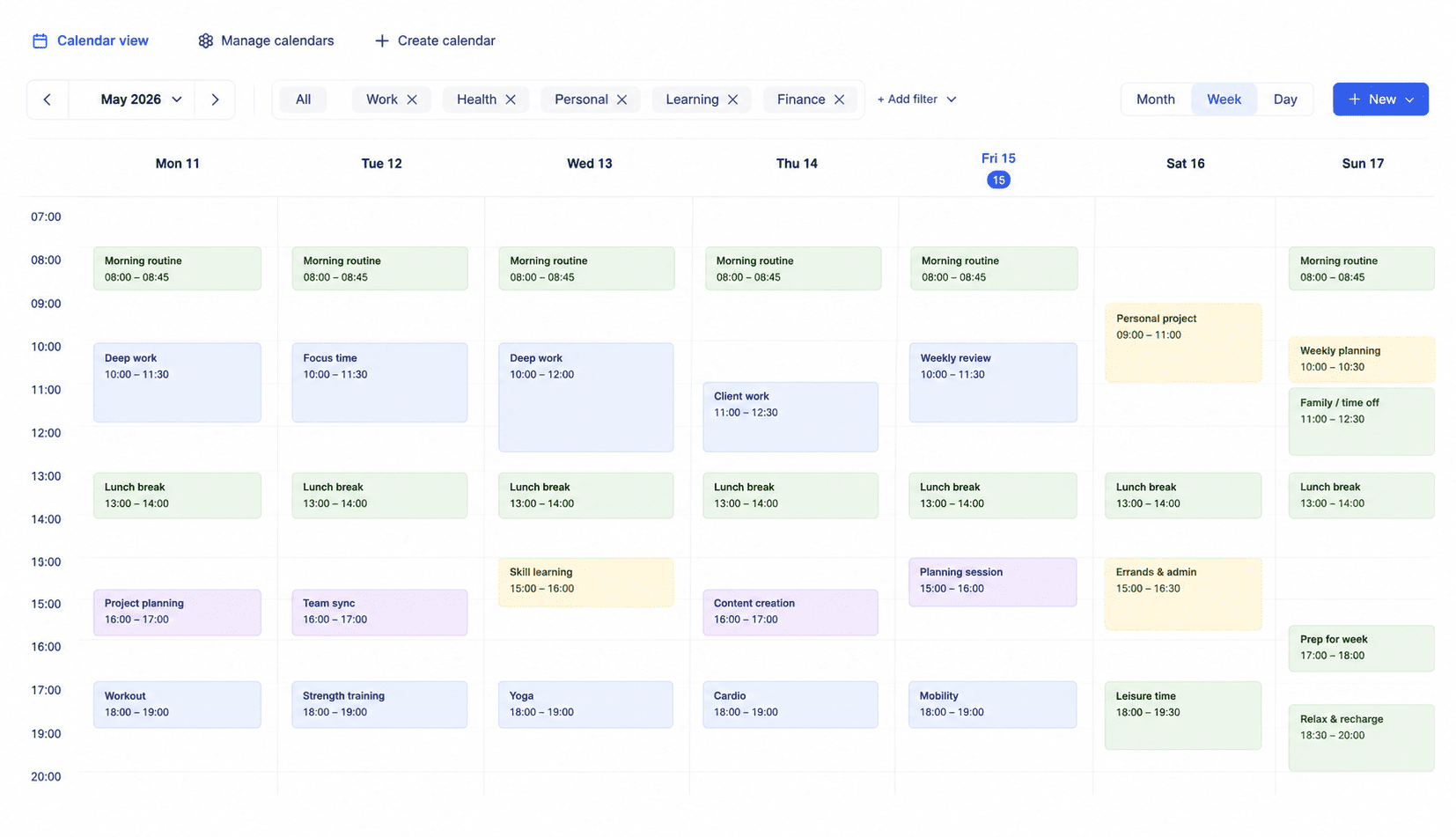This screenshot has width=1456, height=837.
Task: Click the plus icon beside Create calendar
Action: point(381,40)
